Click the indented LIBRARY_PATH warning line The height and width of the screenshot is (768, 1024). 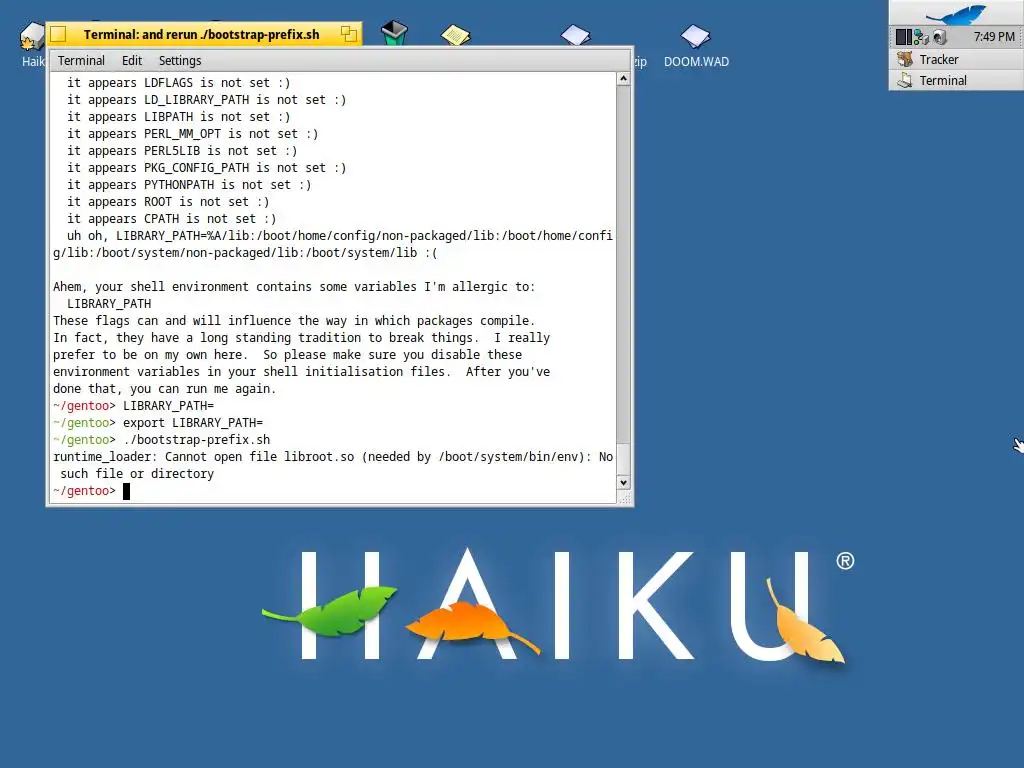click(x=109, y=304)
